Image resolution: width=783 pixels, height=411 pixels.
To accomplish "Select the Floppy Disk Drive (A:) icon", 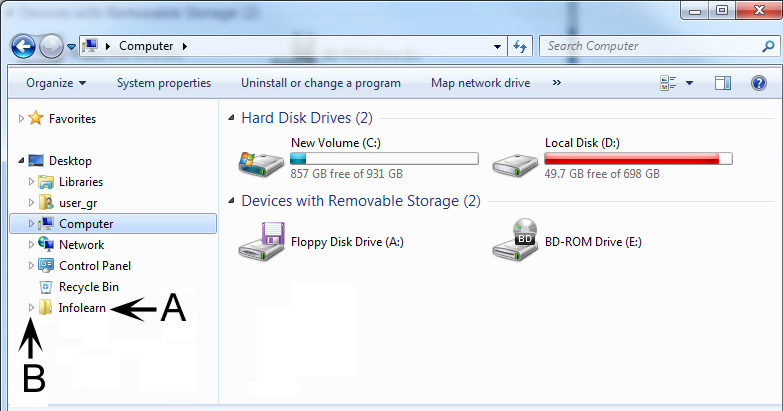I will (261, 242).
